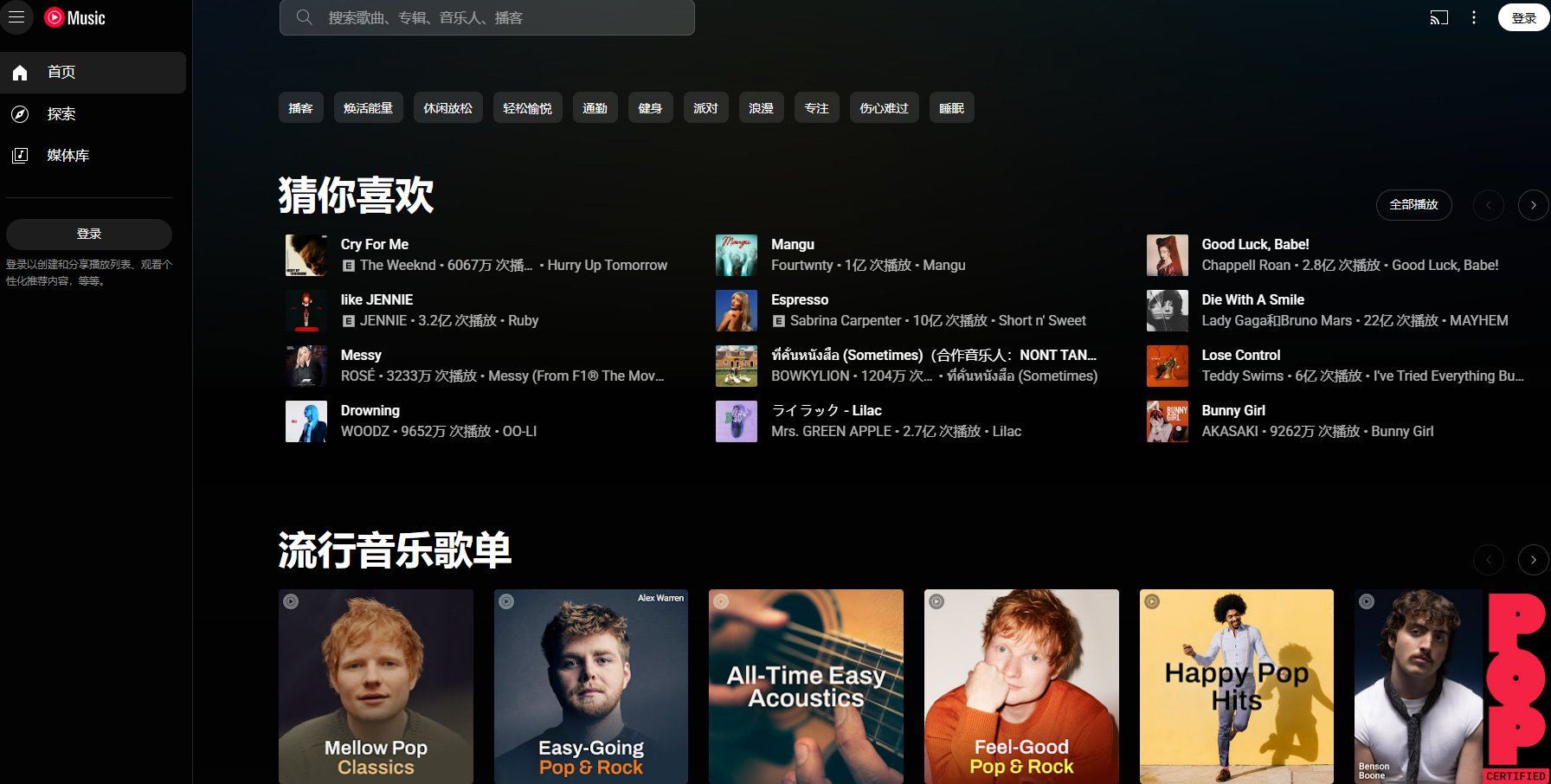Select the 专注 category chip
The height and width of the screenshot is (784, 1551).
817,108
